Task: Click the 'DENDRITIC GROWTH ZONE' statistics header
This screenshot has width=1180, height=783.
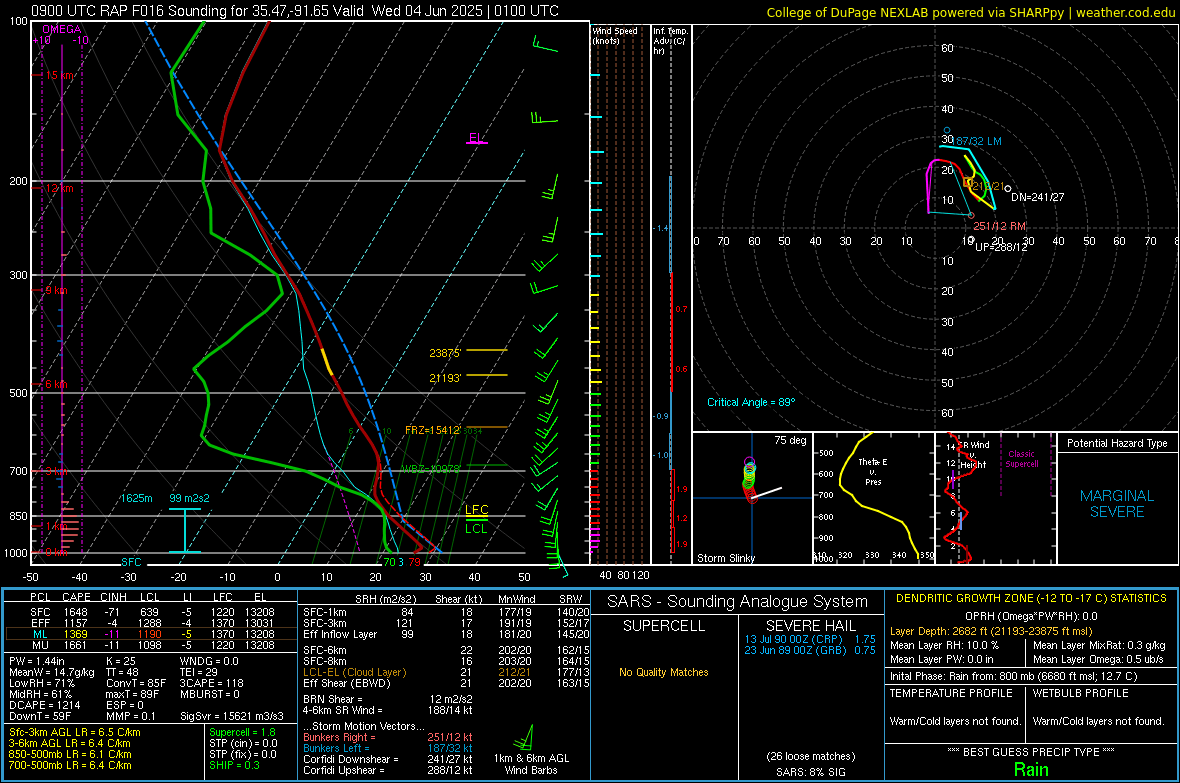Action: point(1031,598)
